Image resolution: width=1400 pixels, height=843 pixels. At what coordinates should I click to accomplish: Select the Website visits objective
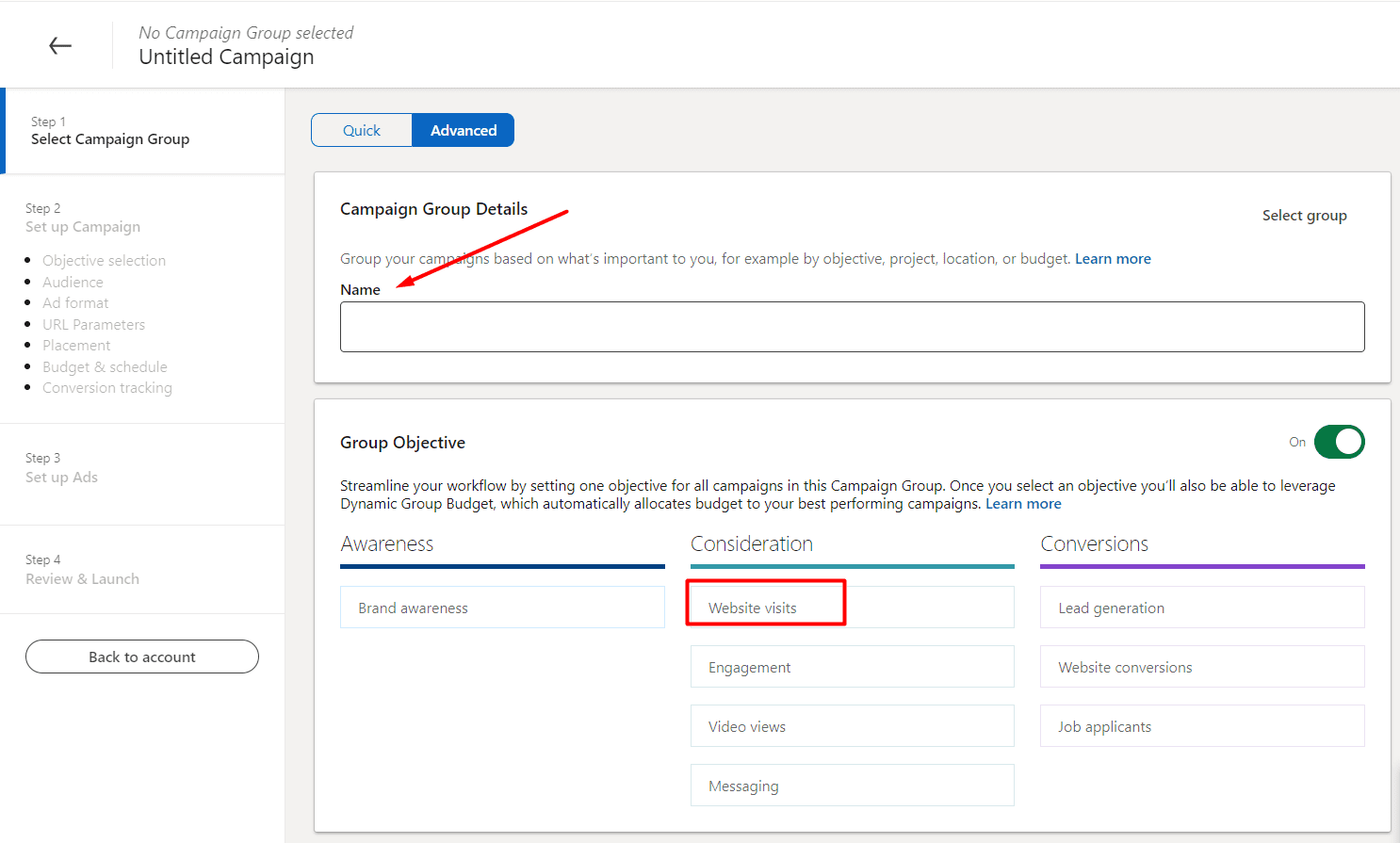click(852, 608)
